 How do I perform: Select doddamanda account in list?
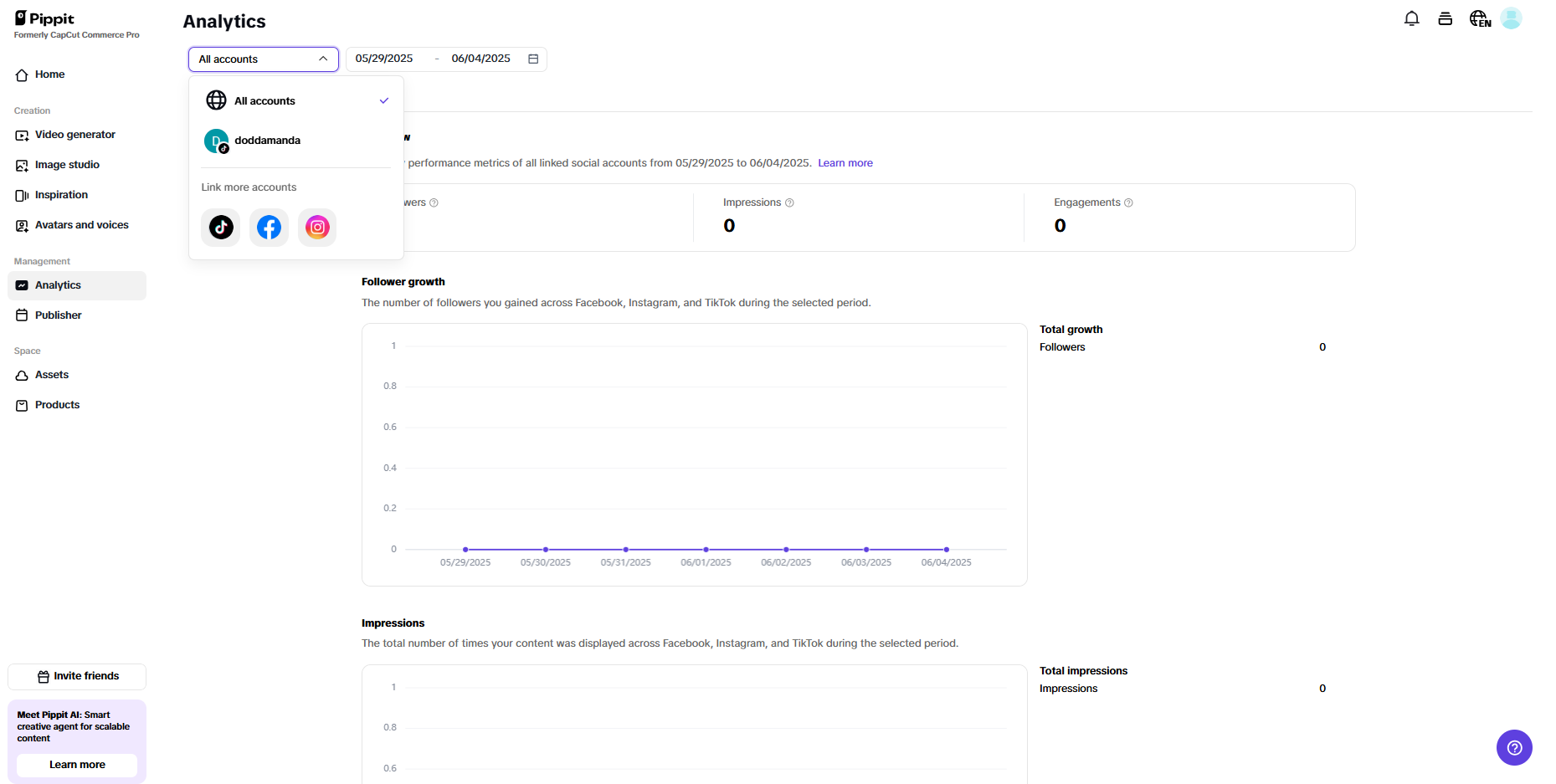pyautogui.click(x=267, y=141)
